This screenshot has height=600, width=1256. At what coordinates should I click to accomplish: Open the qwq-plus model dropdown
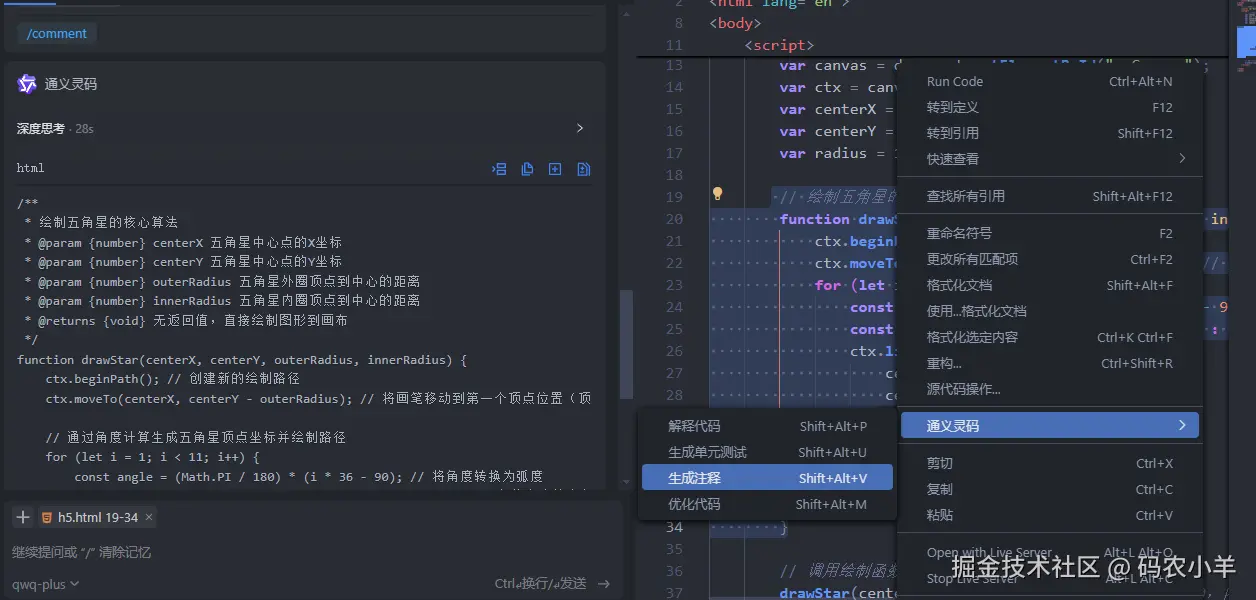coord(45,584)
